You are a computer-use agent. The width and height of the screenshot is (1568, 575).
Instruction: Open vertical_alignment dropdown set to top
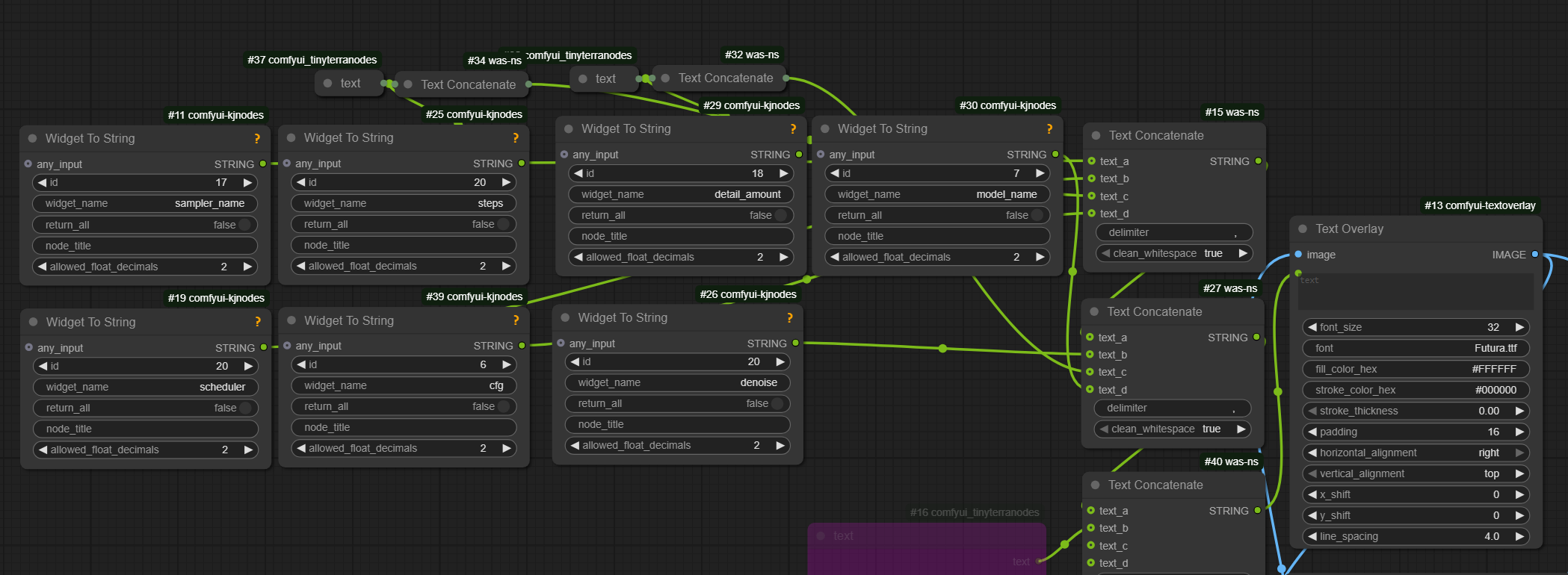(x=1416, y=473)
